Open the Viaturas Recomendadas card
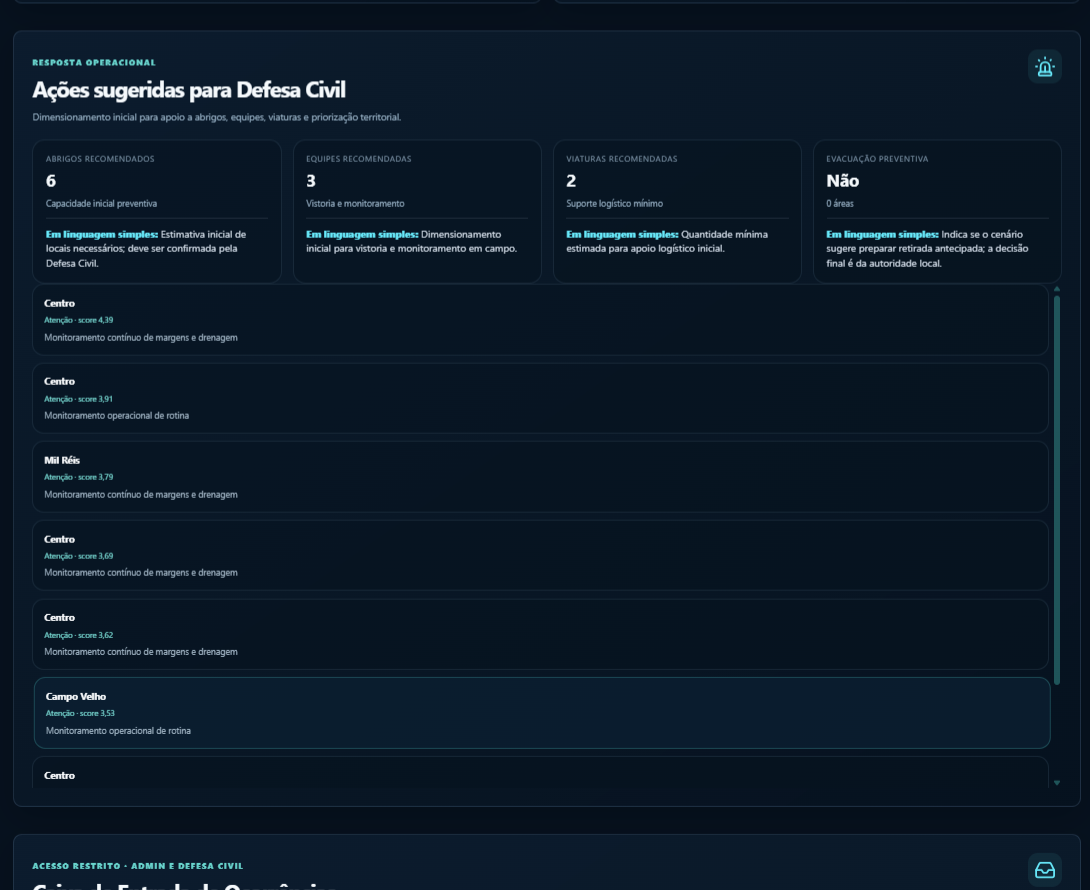Image resolution: width=1090 pixels, height=890 pixels. 677,211
